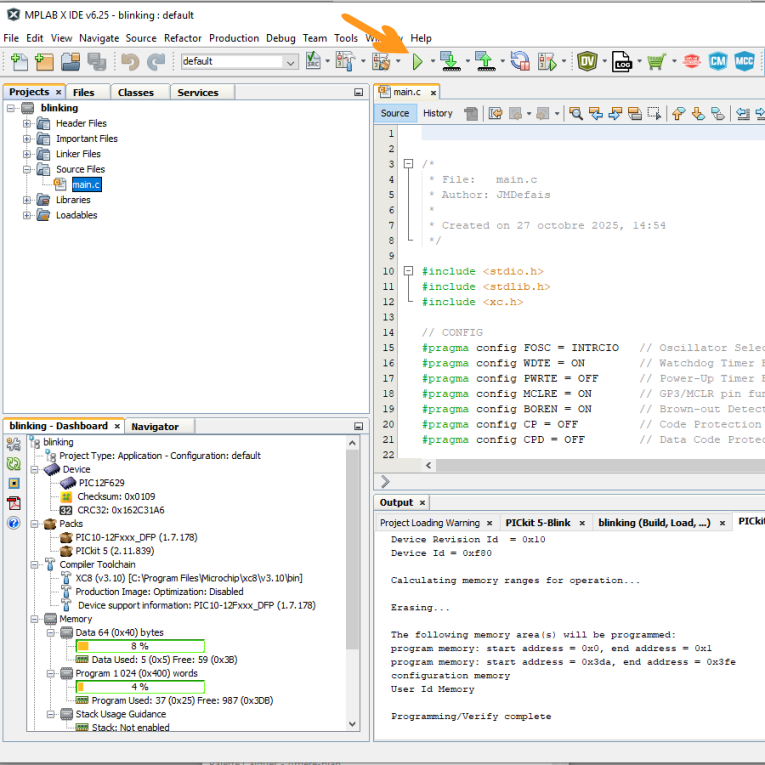Expand the Header Files folder
Viewport: 765px width, 765px height.
point(28,124)
